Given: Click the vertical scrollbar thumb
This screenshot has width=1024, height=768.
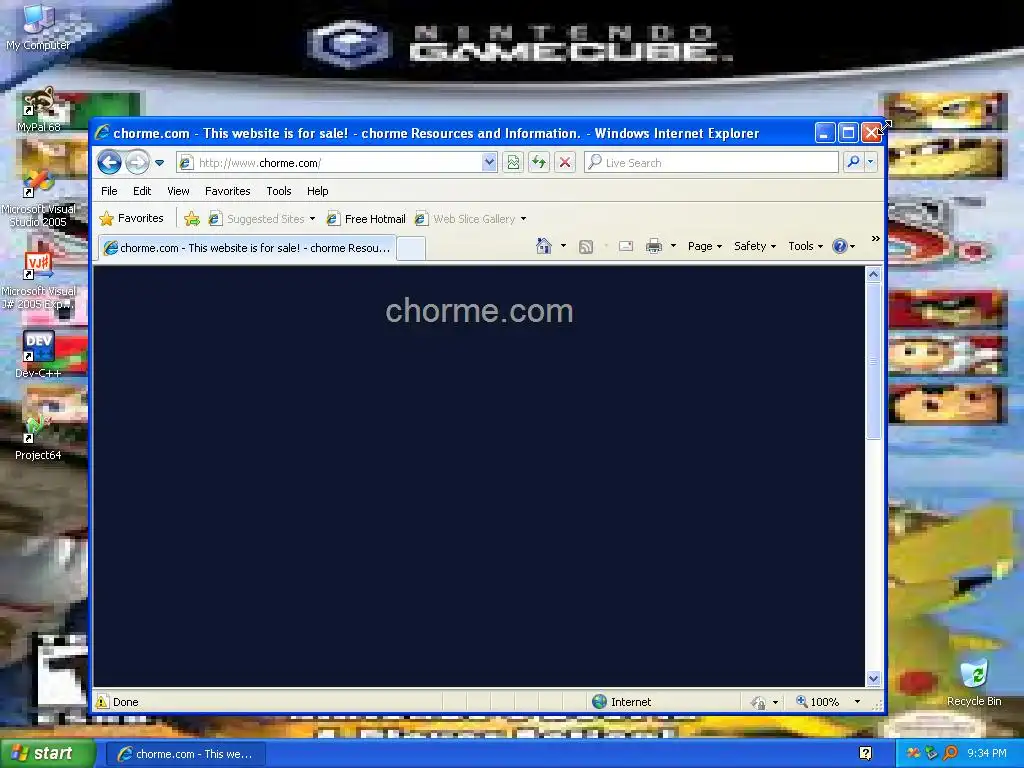Looking at the screenshot, I should [873, 361].
